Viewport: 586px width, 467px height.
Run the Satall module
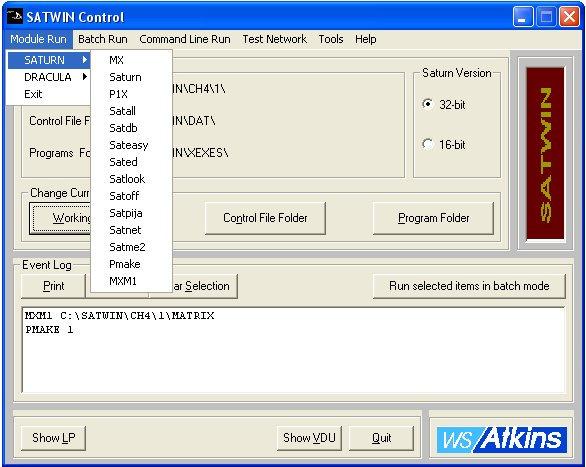click(131, 111)
